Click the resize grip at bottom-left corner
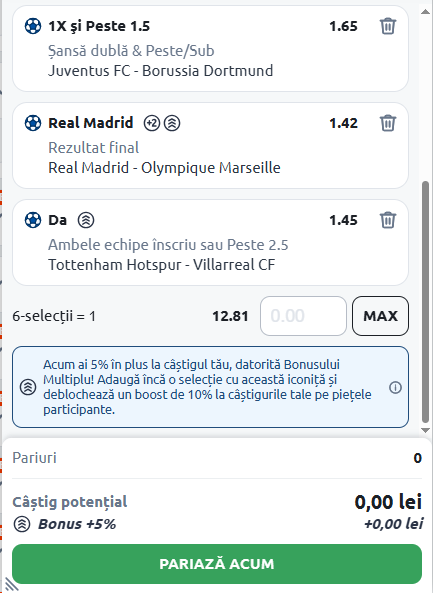 pyautogui.click(x=11, y=585)
